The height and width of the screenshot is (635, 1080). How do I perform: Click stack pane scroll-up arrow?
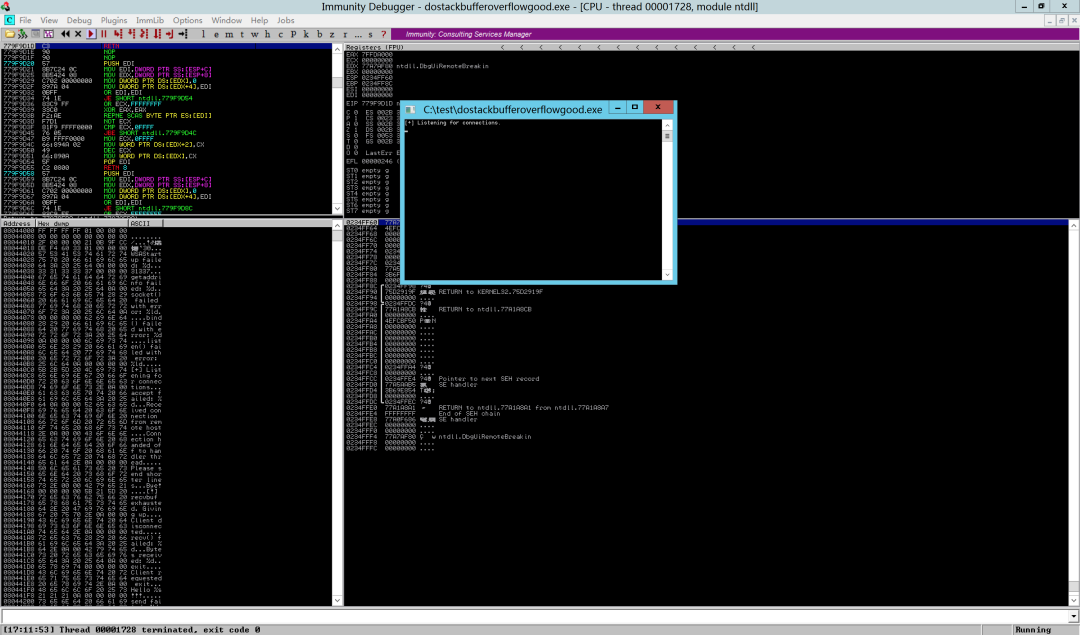[1073, 225]
